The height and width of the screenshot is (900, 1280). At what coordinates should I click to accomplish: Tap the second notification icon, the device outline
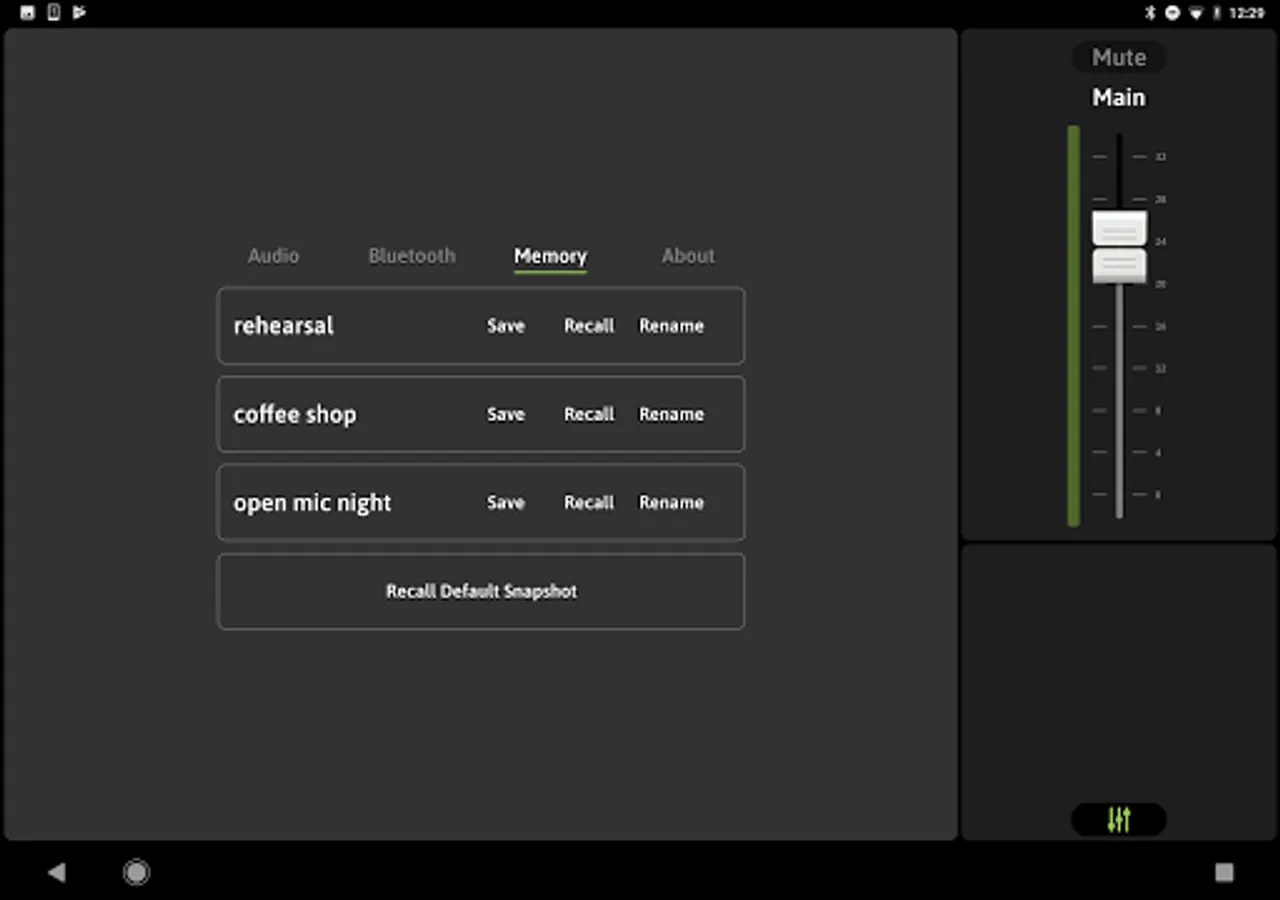54,13
